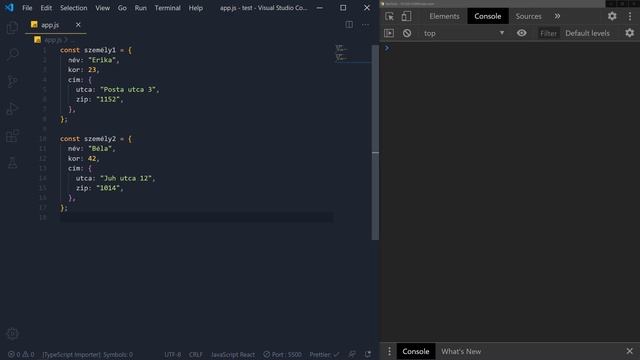Screen dimensions: 640x360
Task: Open the Help menu
Action: (196, 8)
